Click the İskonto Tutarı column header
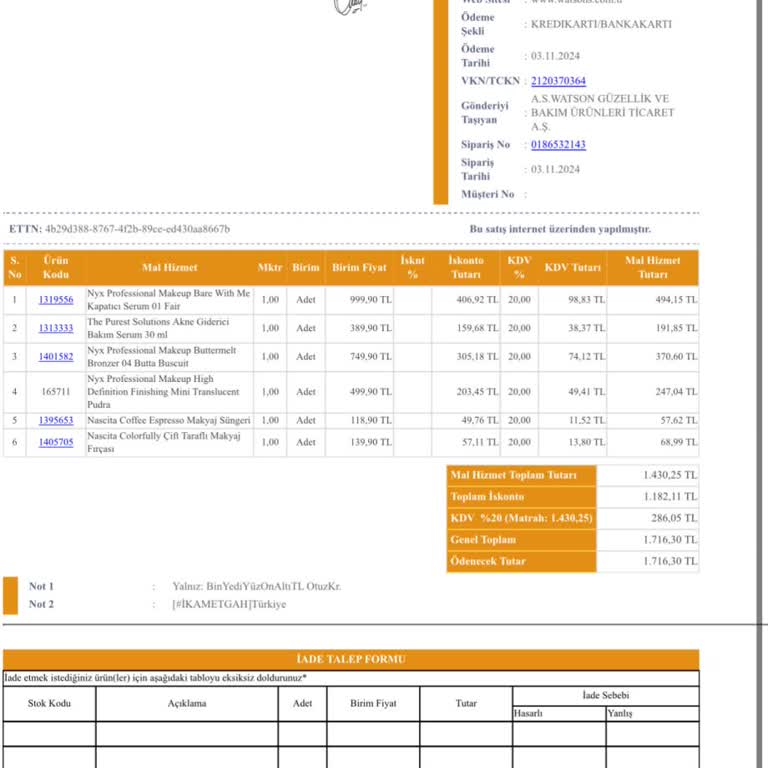Screen dimensions: 768x768 (x=466, y=267)
